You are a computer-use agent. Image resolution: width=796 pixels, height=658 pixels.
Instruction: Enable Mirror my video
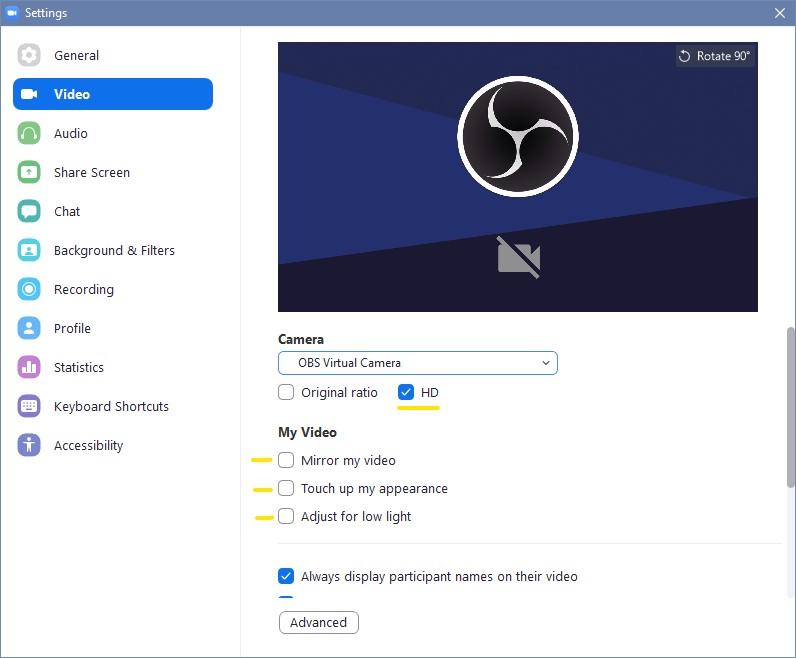(x=286, y=460)
